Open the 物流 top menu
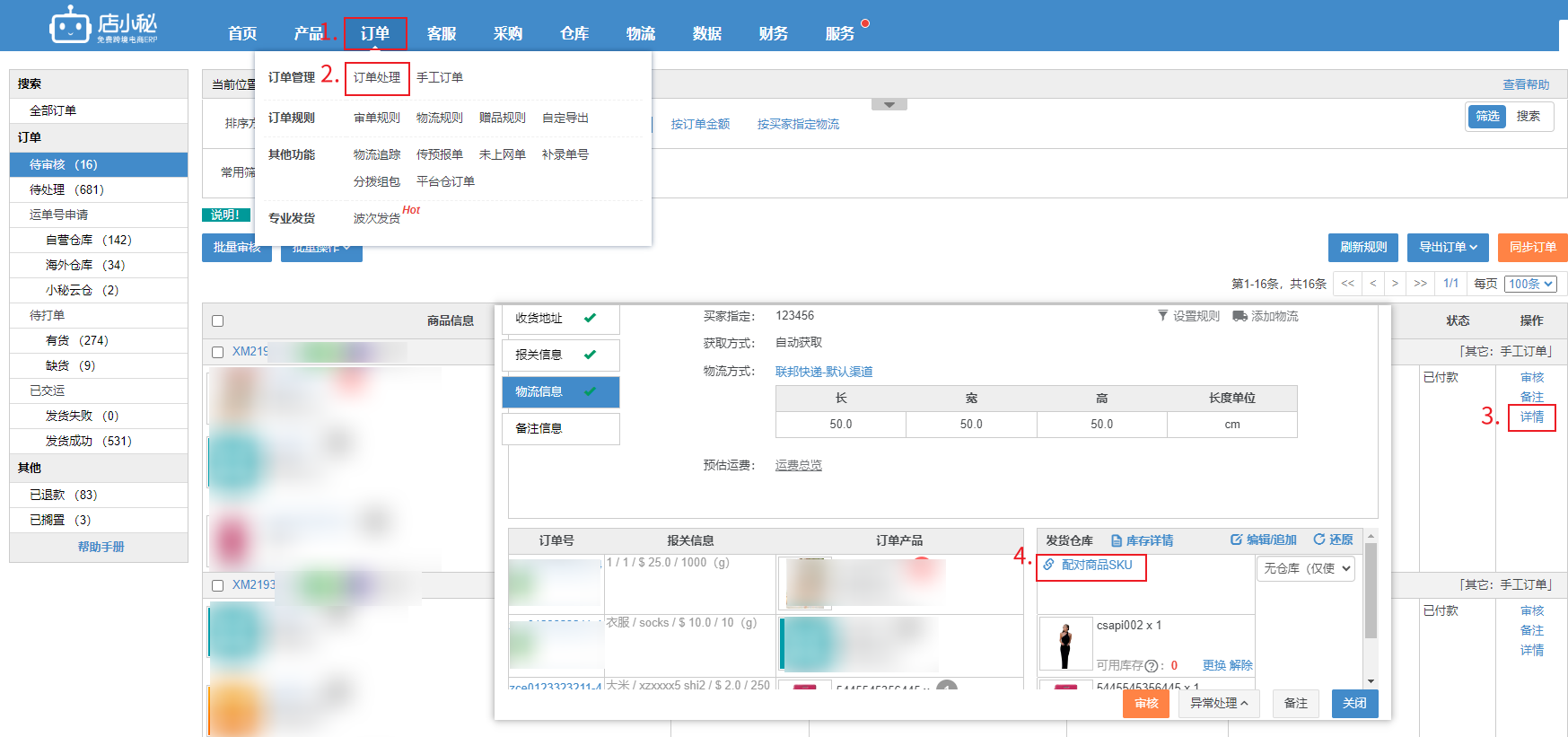This screenshot has width=1568, height=737. tap(641, 34)
